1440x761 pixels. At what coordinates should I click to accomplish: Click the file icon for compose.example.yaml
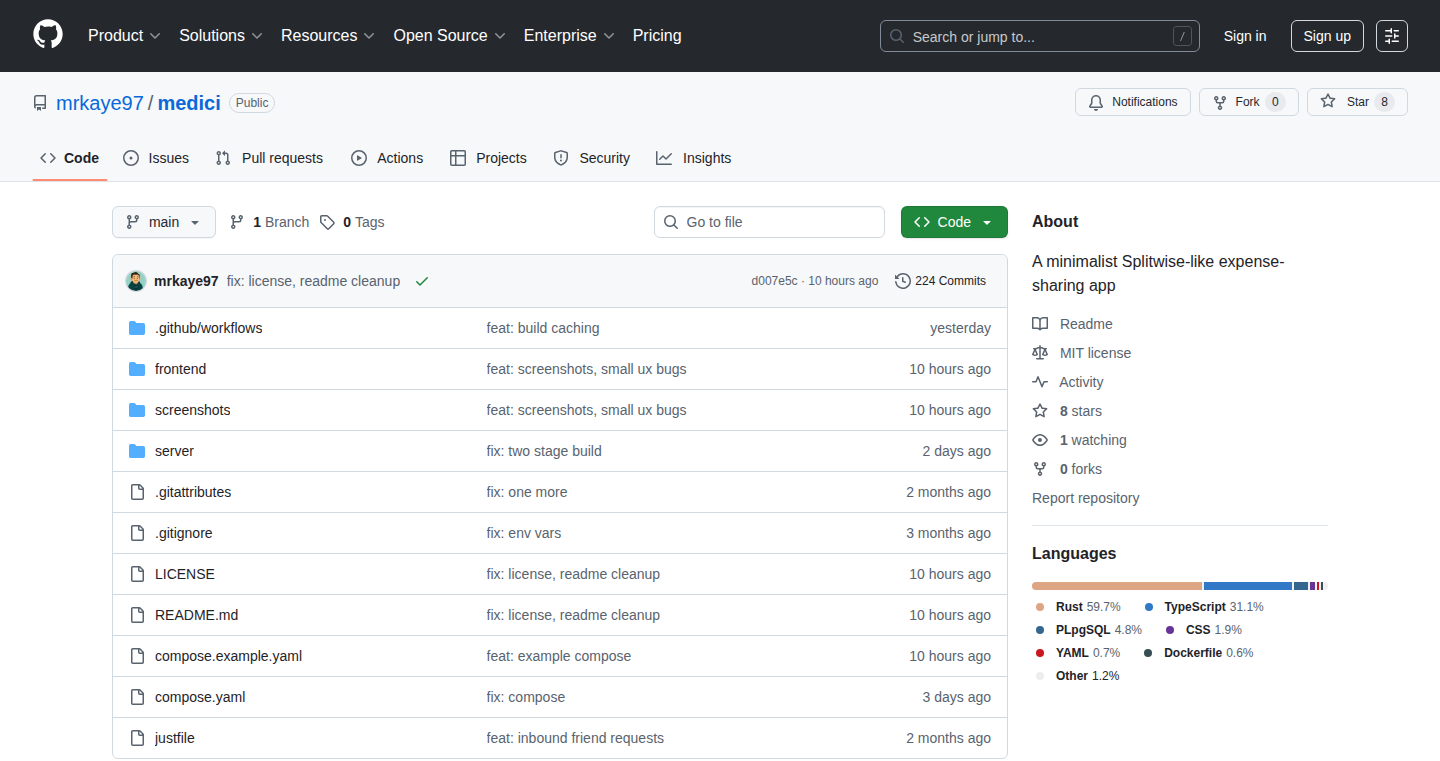(137, 656)
